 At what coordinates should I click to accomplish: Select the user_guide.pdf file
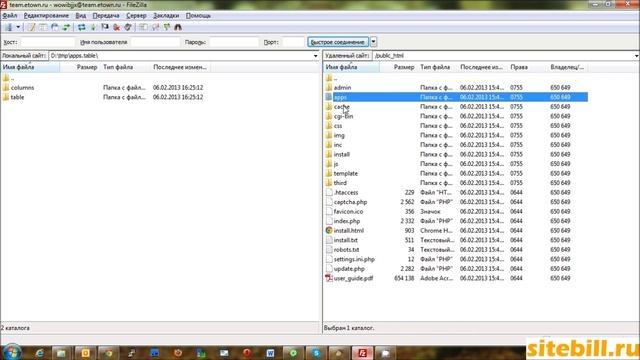click(353, 278)
